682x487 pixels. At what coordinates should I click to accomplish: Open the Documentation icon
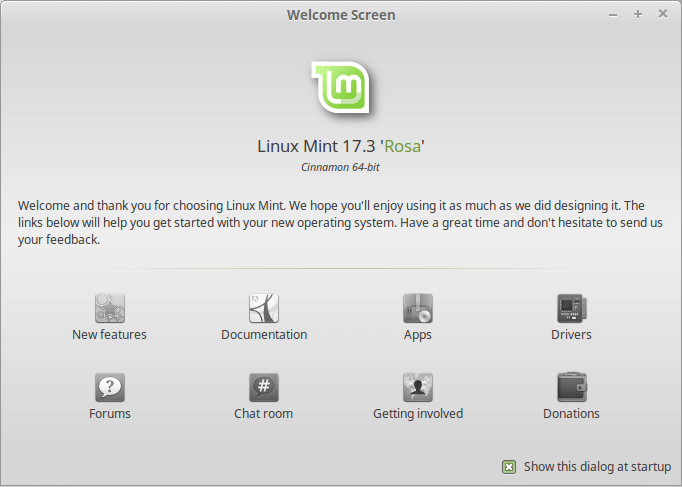coord(264,308)
